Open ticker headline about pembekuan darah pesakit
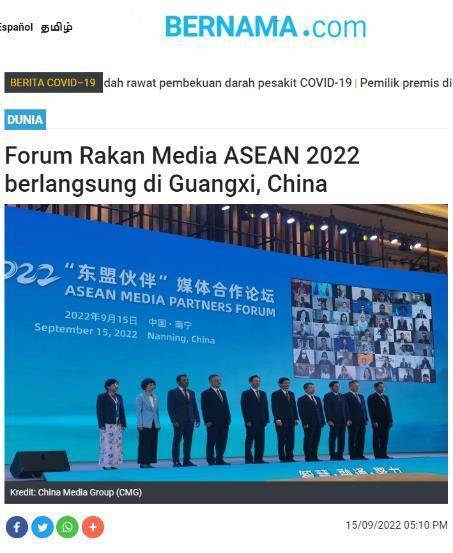Viewport: 453px width, 553px height. pos(228,83)
